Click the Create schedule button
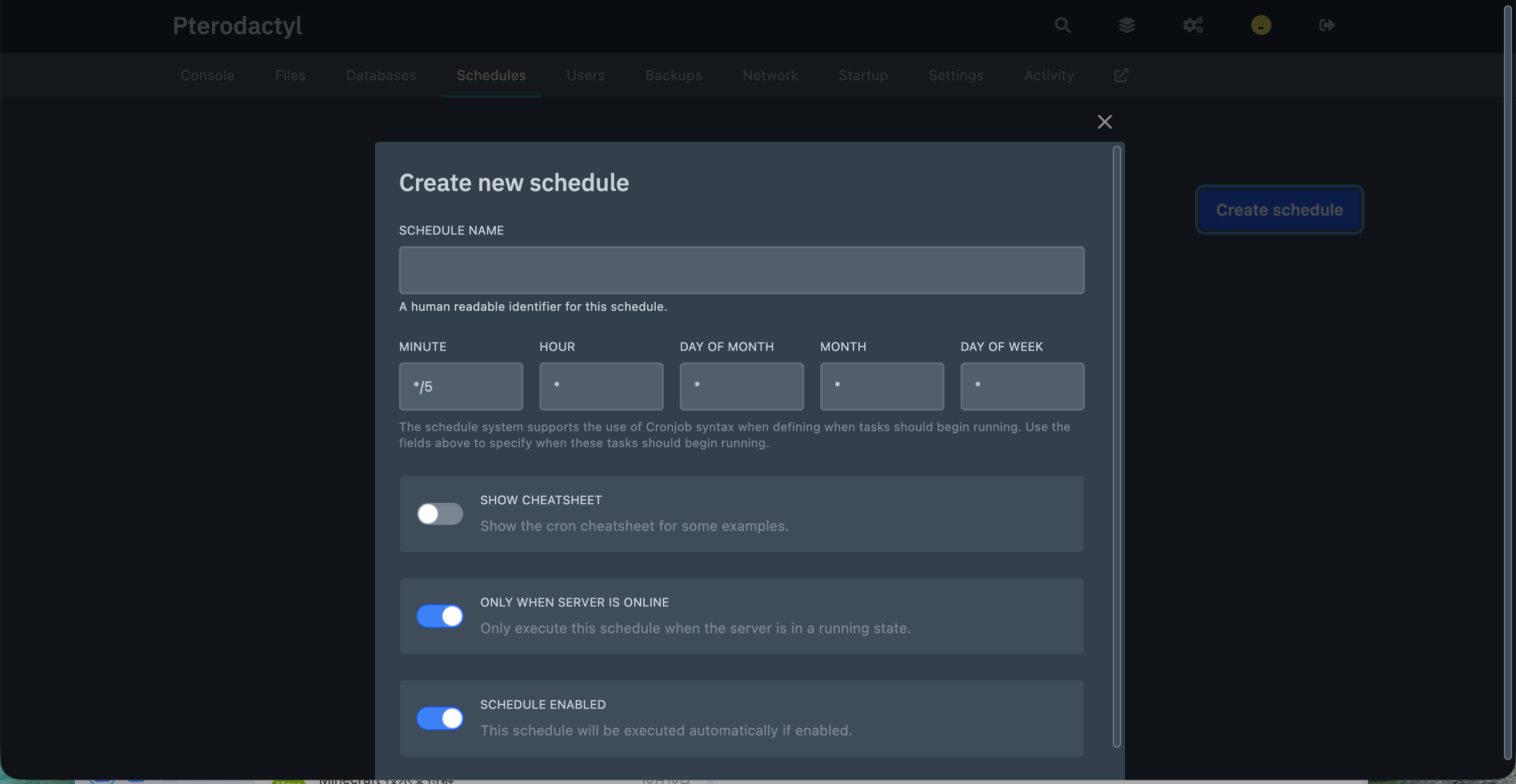The height and width of the screenshot is (784, 1516). (1279, 210)
